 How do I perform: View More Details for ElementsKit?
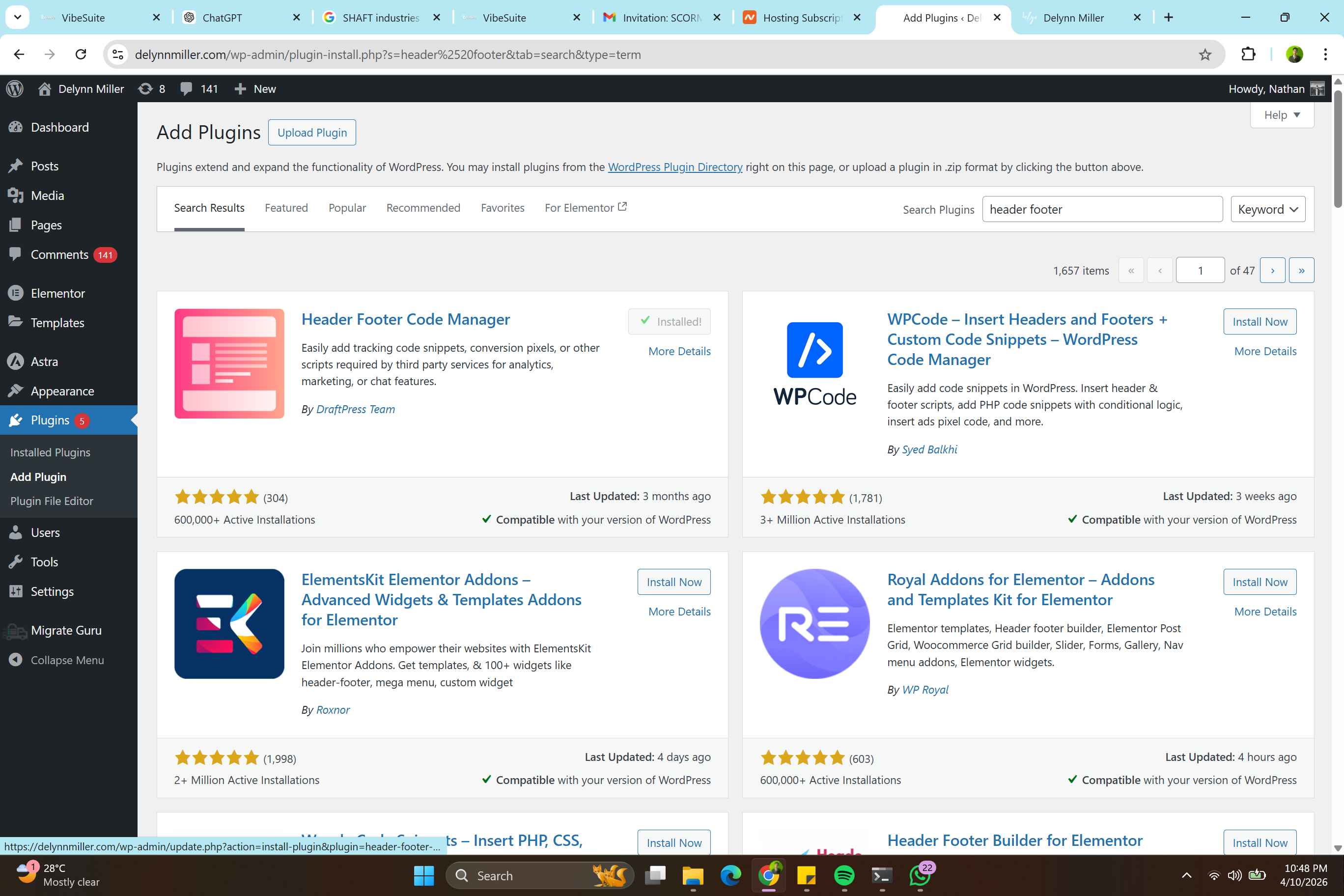[679, 612]
